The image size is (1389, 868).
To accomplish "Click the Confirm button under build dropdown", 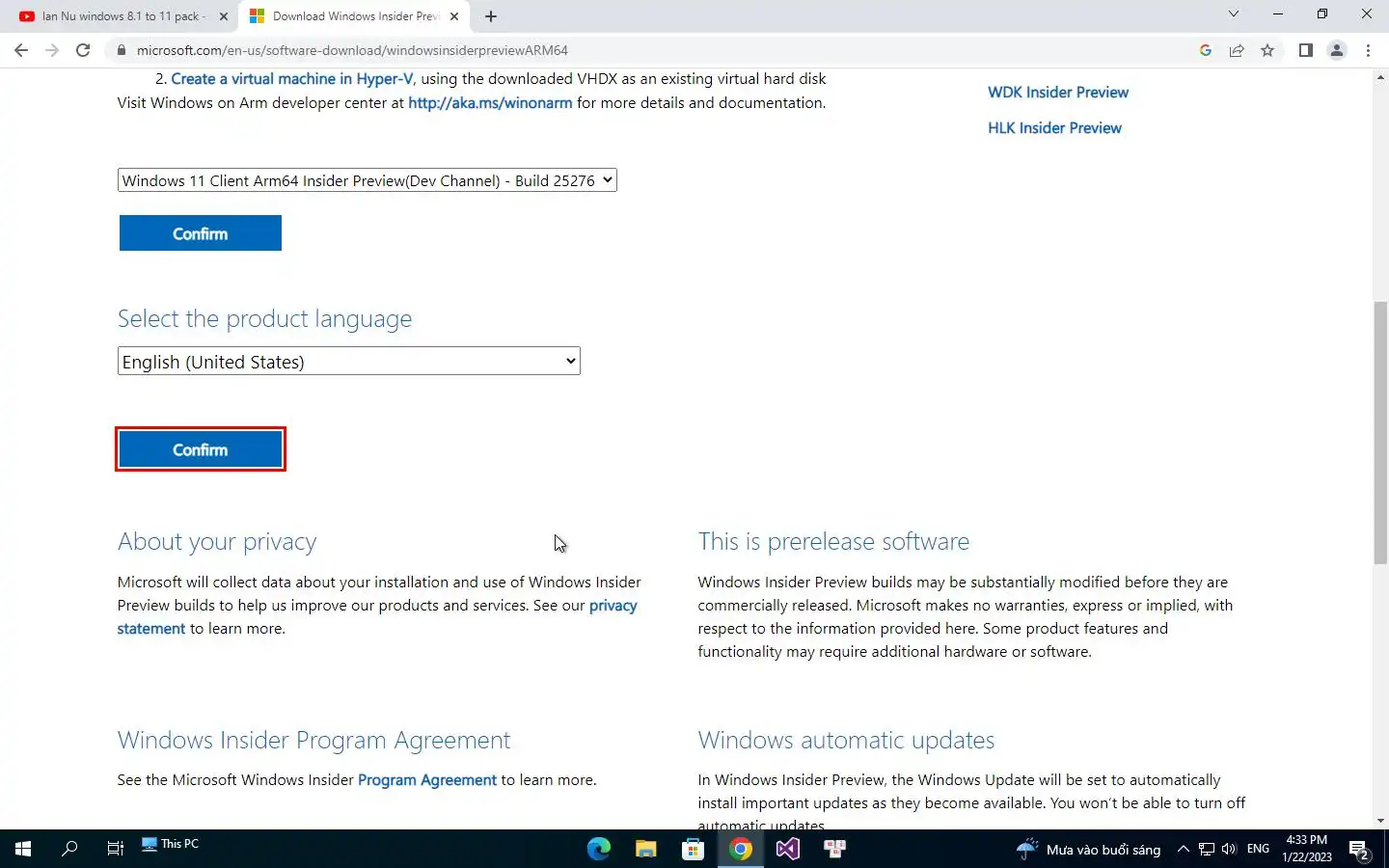I will click(x=200, y=233).
